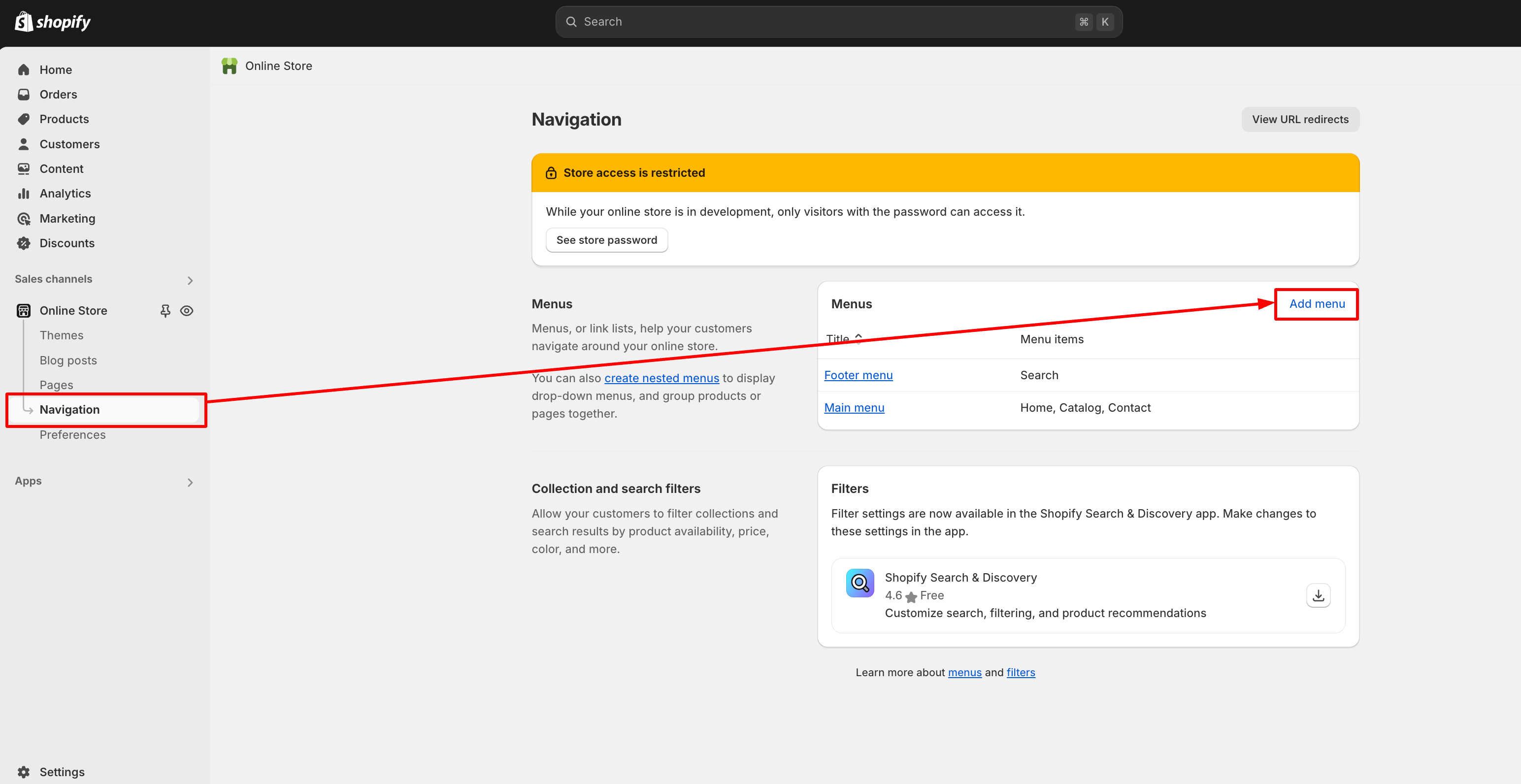Image resolution: width=1521 pixels, height=784 pixels.
Task: Expand the Apps section
Action: 190,482
